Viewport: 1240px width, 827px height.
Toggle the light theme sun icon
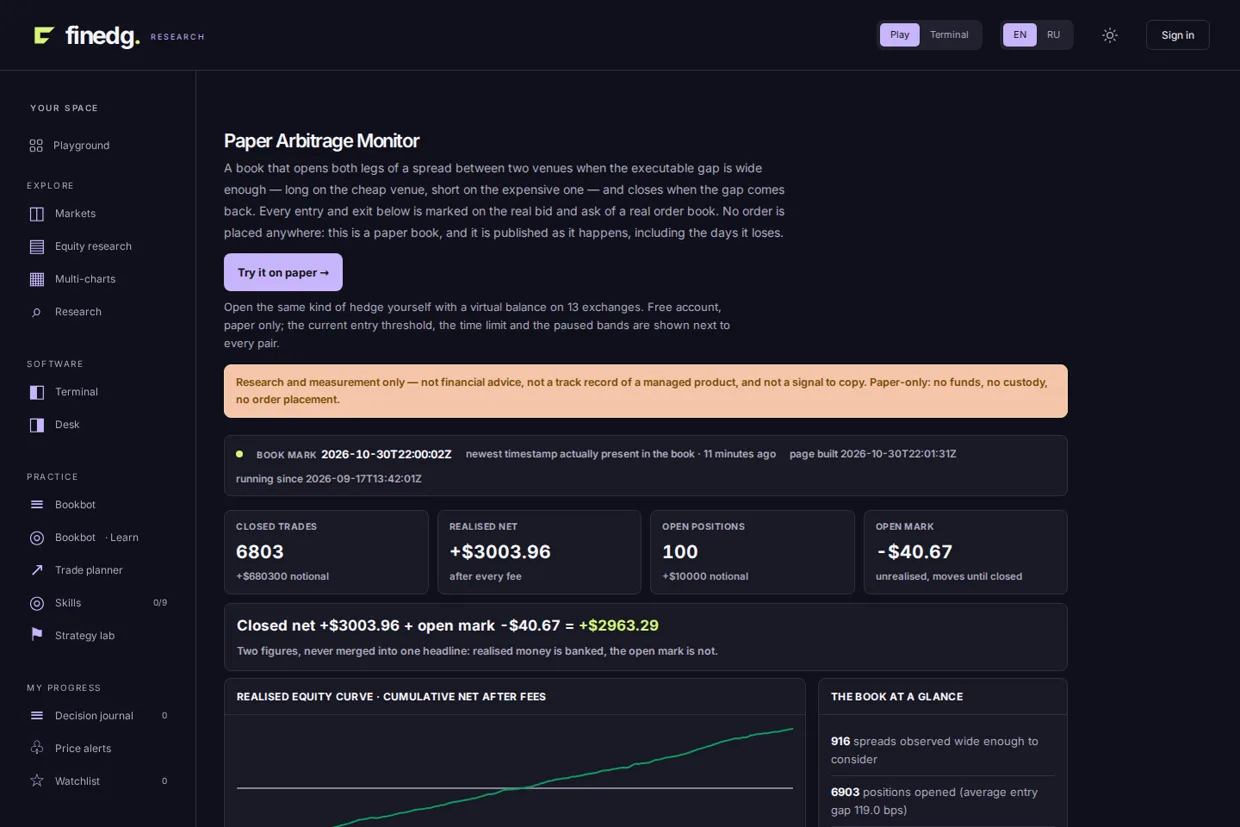1110,35
